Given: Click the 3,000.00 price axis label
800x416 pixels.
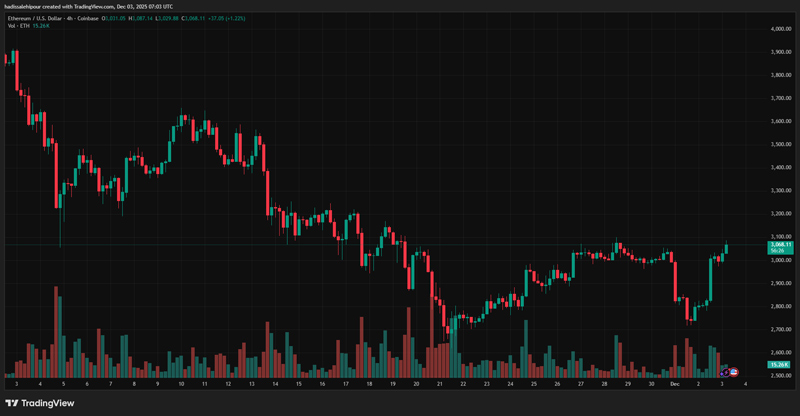Looking at the screenshot, I should pyautogui.click(x=781, y=260).
